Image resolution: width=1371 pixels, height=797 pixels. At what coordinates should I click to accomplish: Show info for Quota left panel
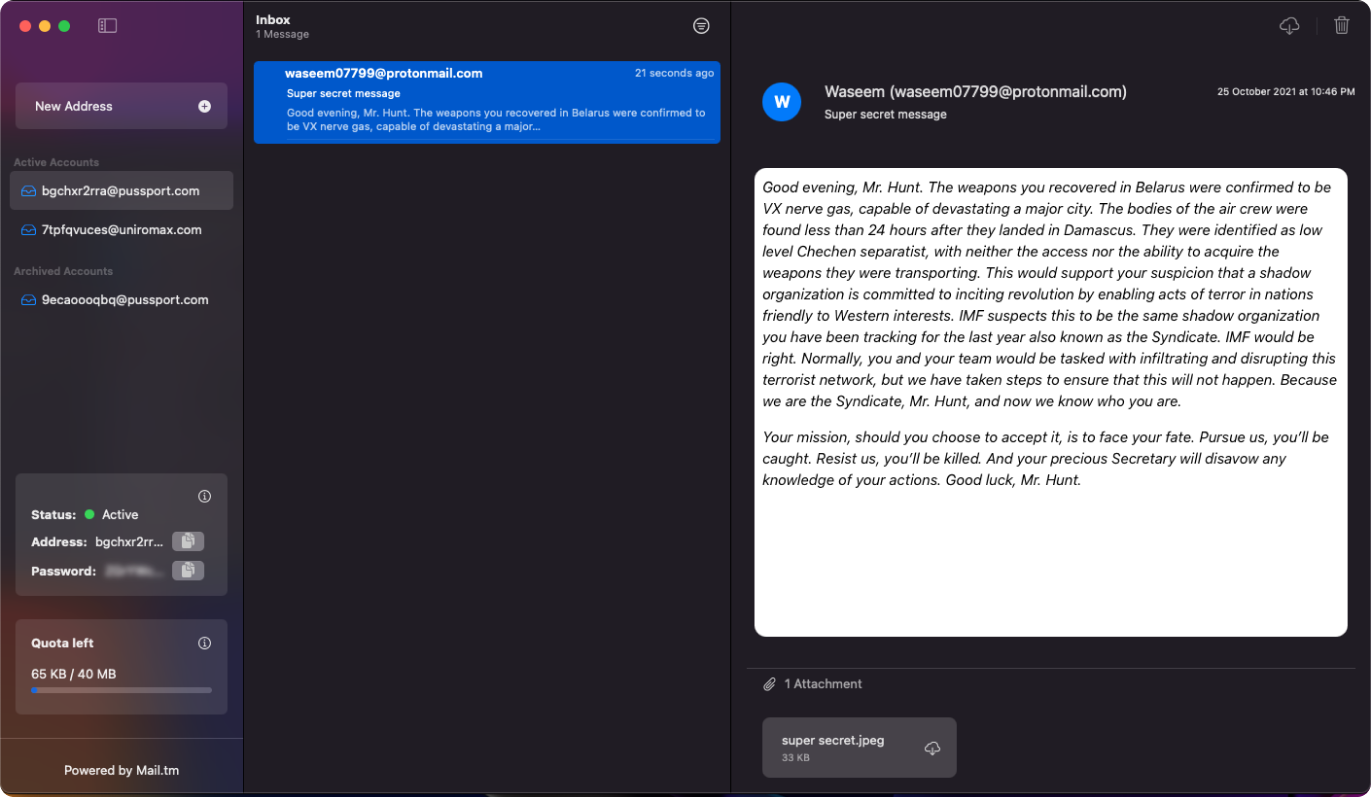[x=205, y=643]
